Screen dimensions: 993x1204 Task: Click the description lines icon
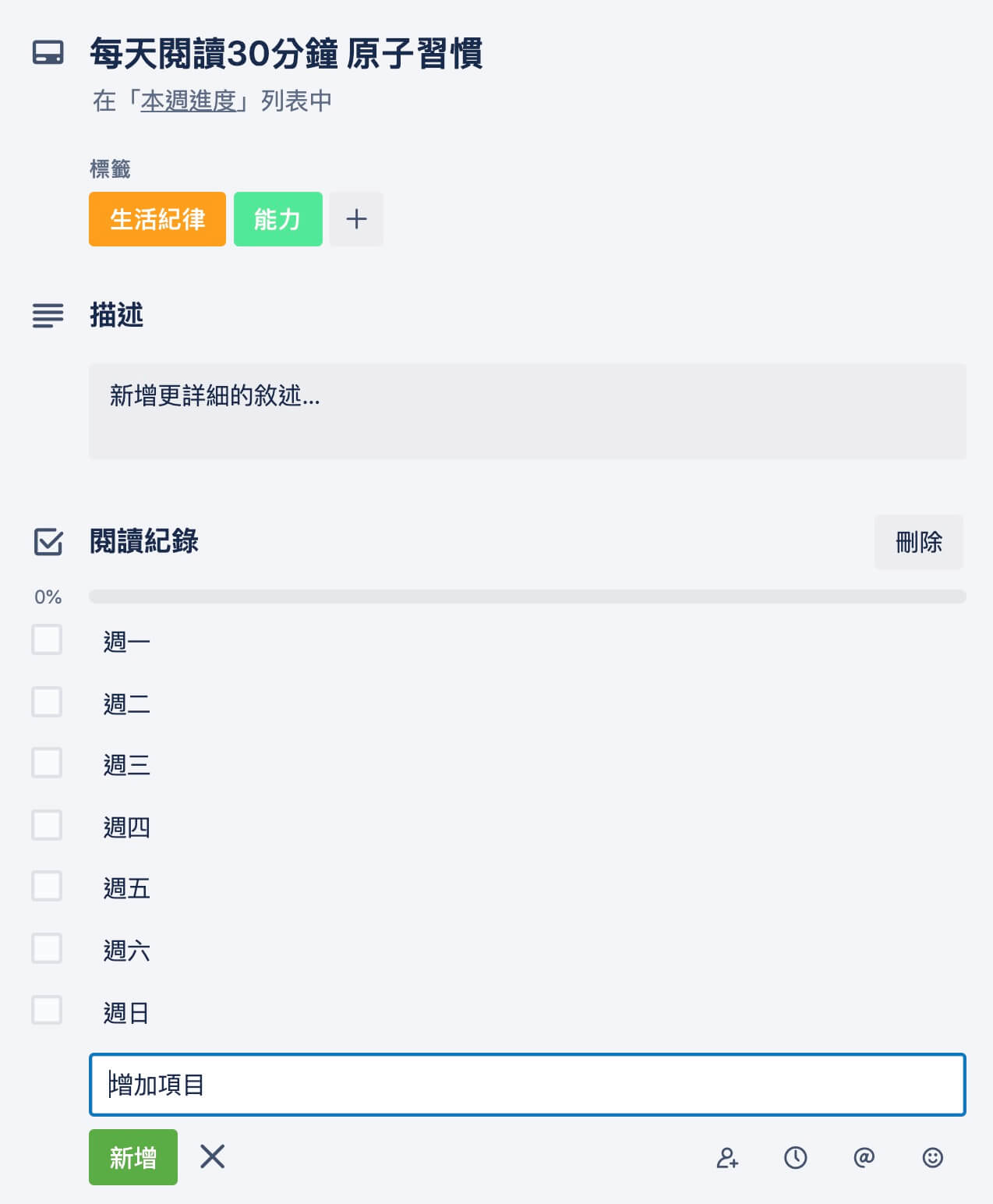48,315
